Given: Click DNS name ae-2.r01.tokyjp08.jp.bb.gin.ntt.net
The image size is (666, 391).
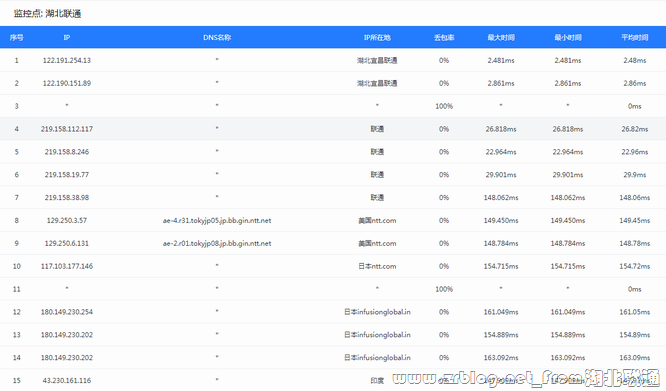Looking at the screenshot, I should coord(217,243).
